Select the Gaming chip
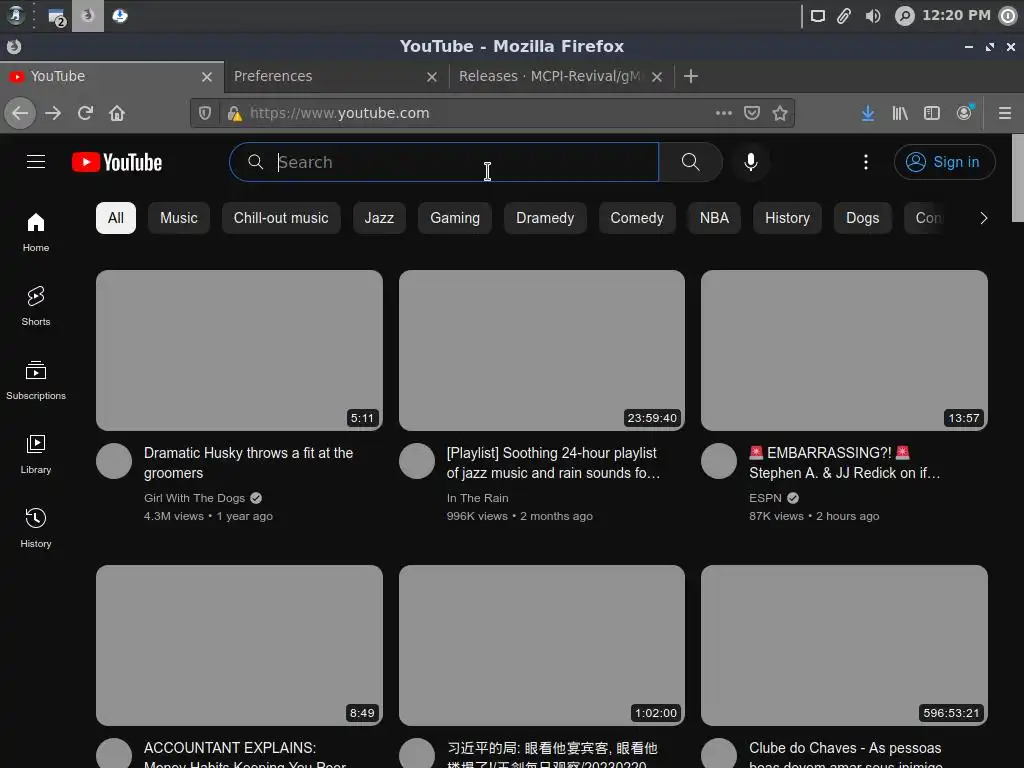The width and height of the screenshot is (1024, 768). tap(455, 218)
